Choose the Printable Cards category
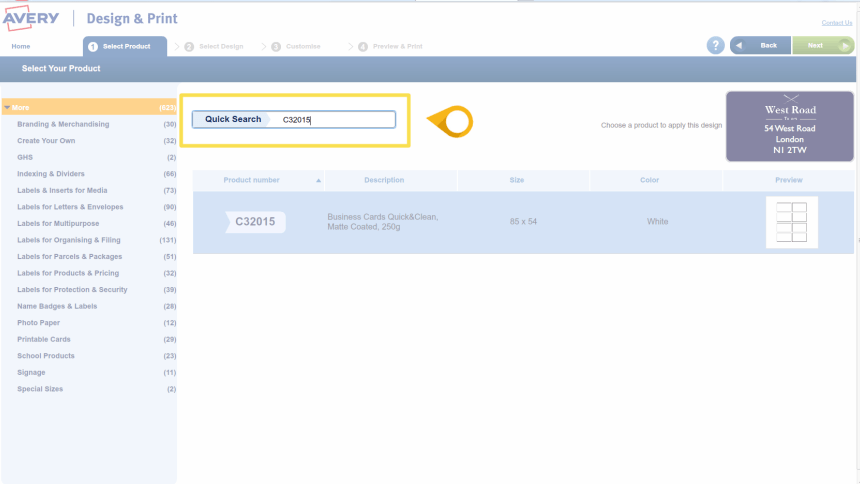The width and height of the screenshot is (860, 484). pyautogui.click(x=45, y=339)
